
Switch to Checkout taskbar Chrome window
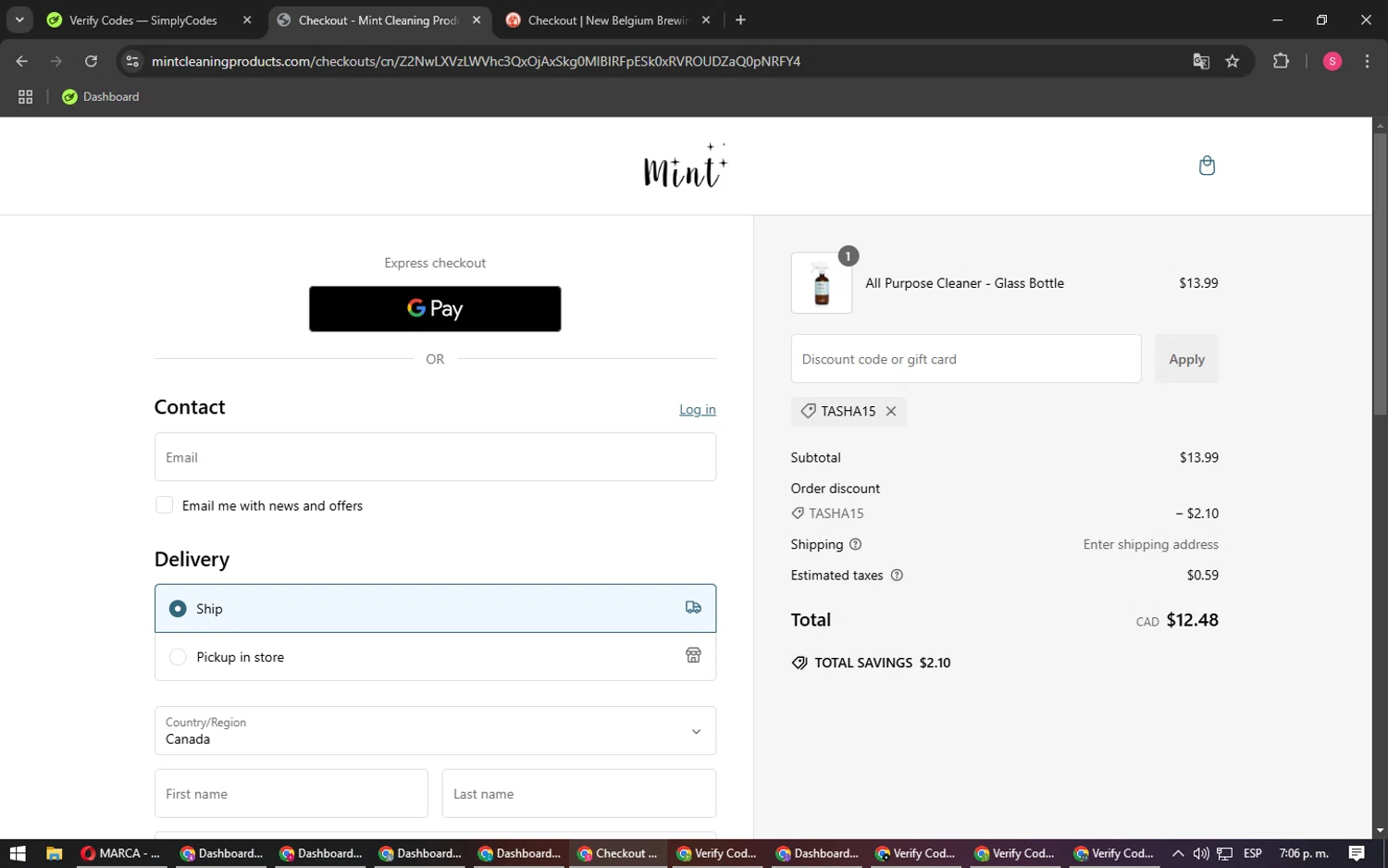(x=616, y=853)
